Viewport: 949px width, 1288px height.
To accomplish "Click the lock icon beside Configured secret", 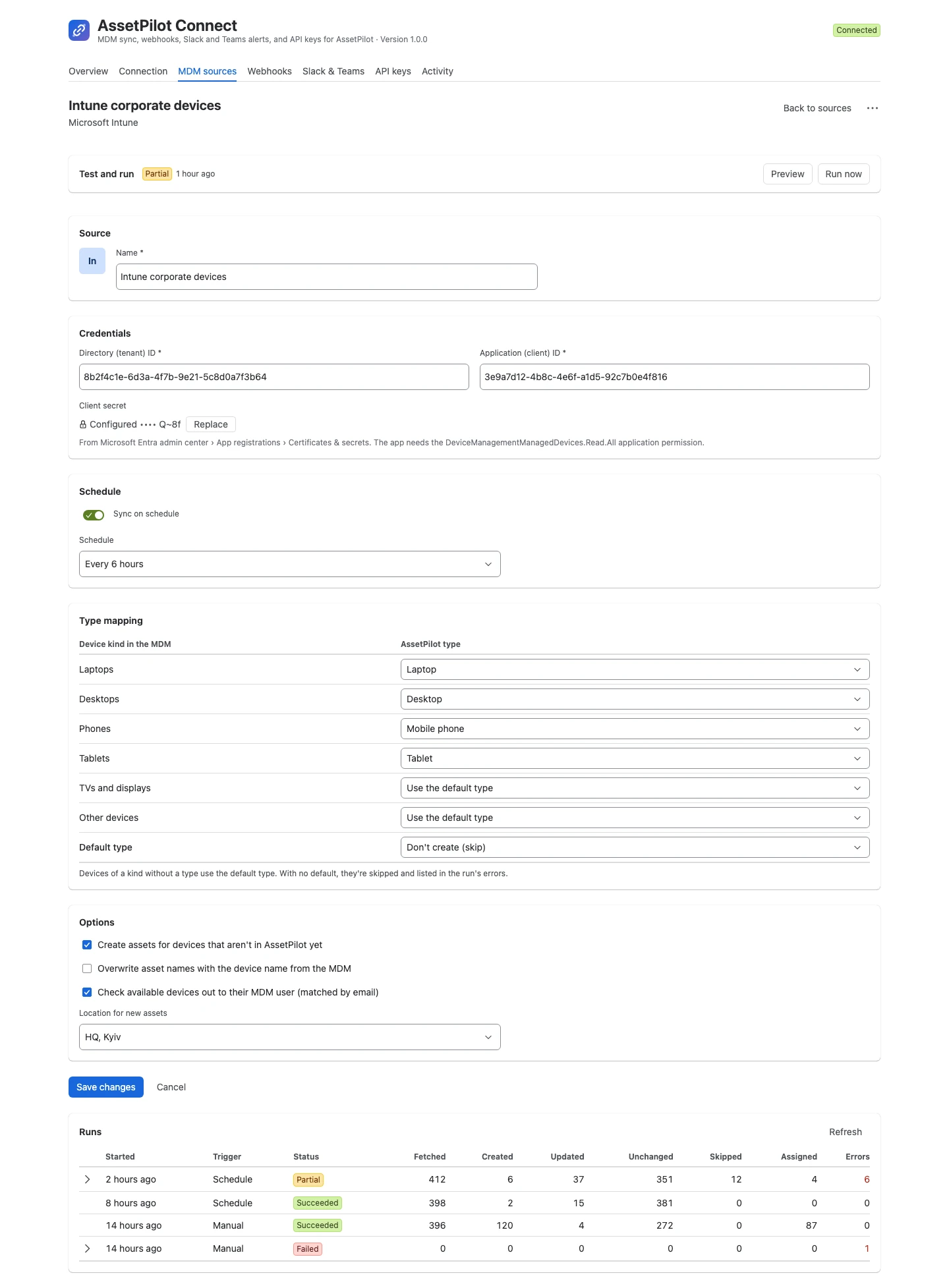I will 83,425.
